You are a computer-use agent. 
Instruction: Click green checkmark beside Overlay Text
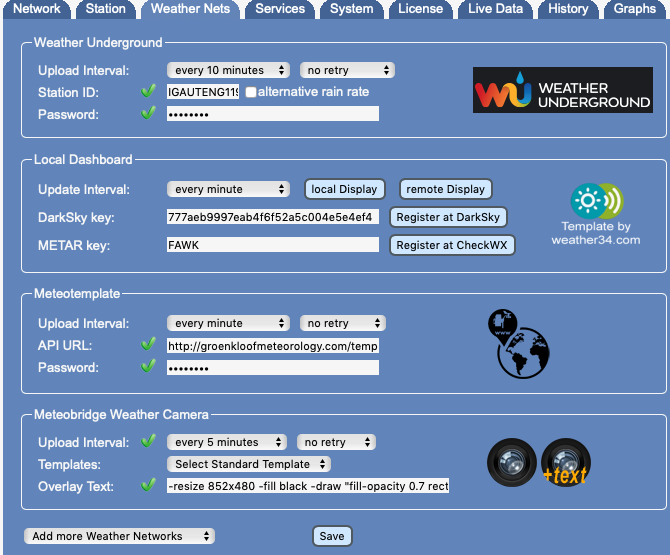[x=149, y=486]
